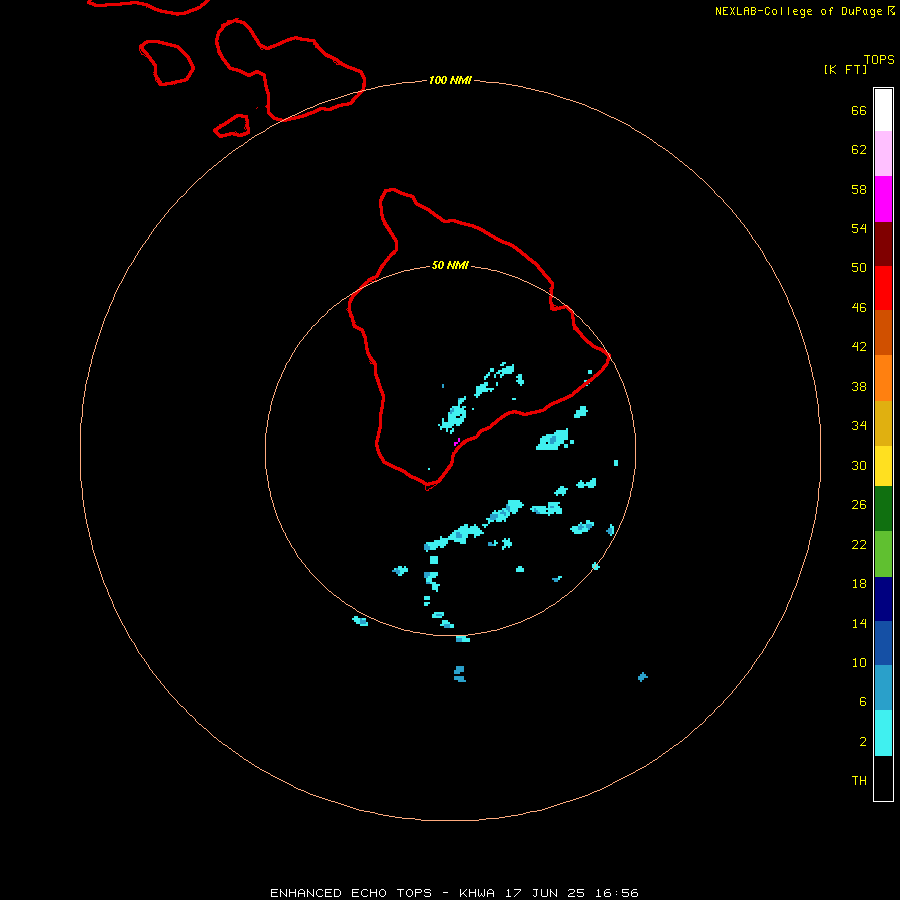Viewport: 900px width, 900px height.
Task: Click the 42 legend value
Action: (859, 347)
